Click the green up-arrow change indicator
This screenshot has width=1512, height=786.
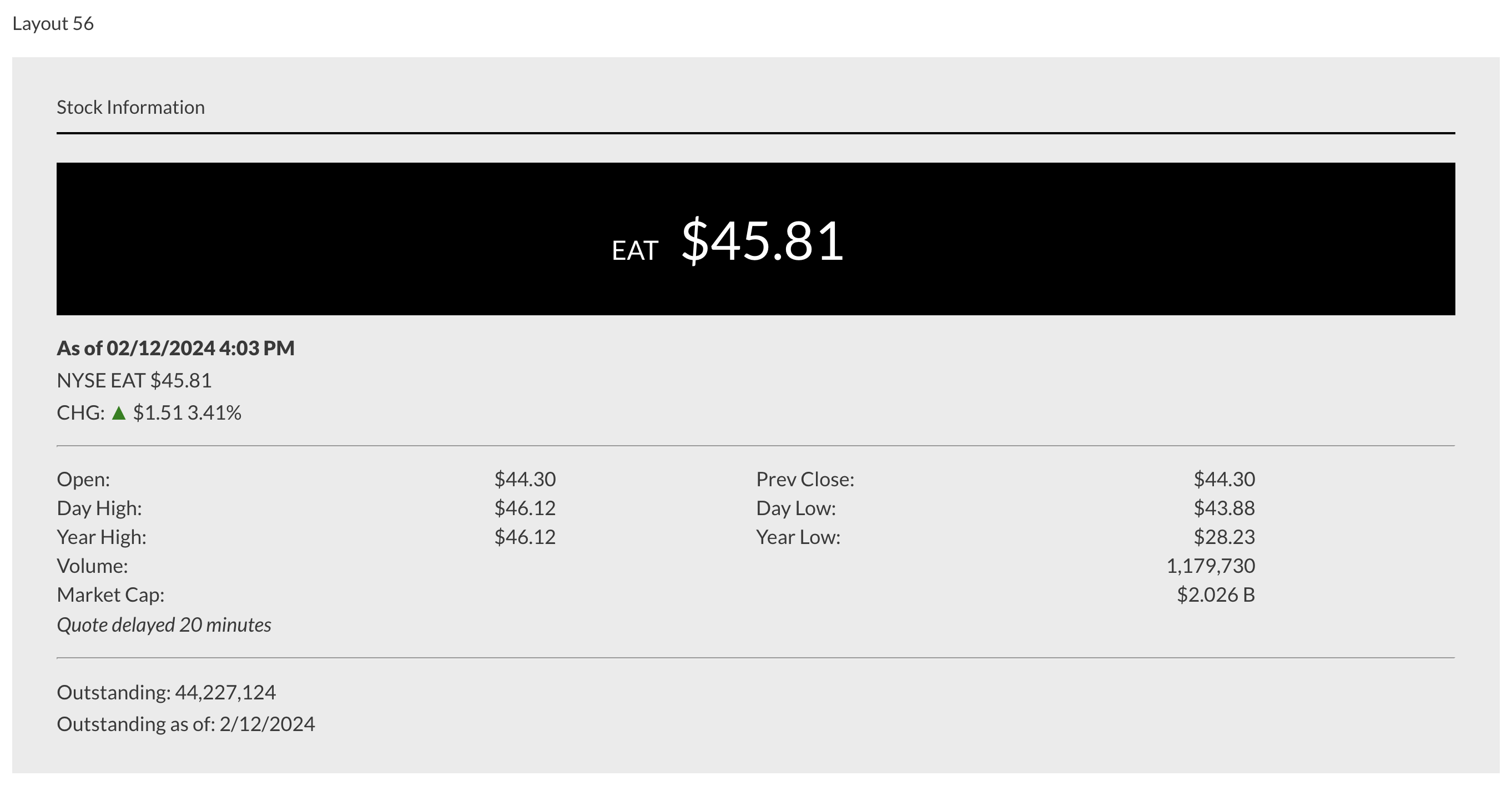click(119, 413)
